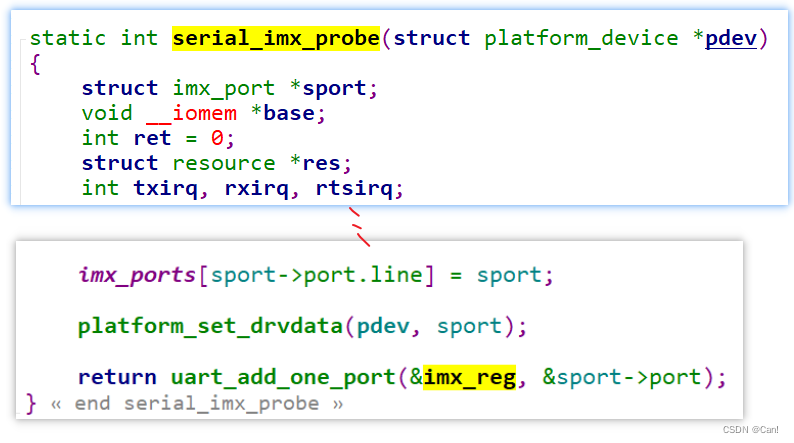Click the uart_add_one_port function call
This screenshot has width=794, height=443.
[x=283, y=377]
